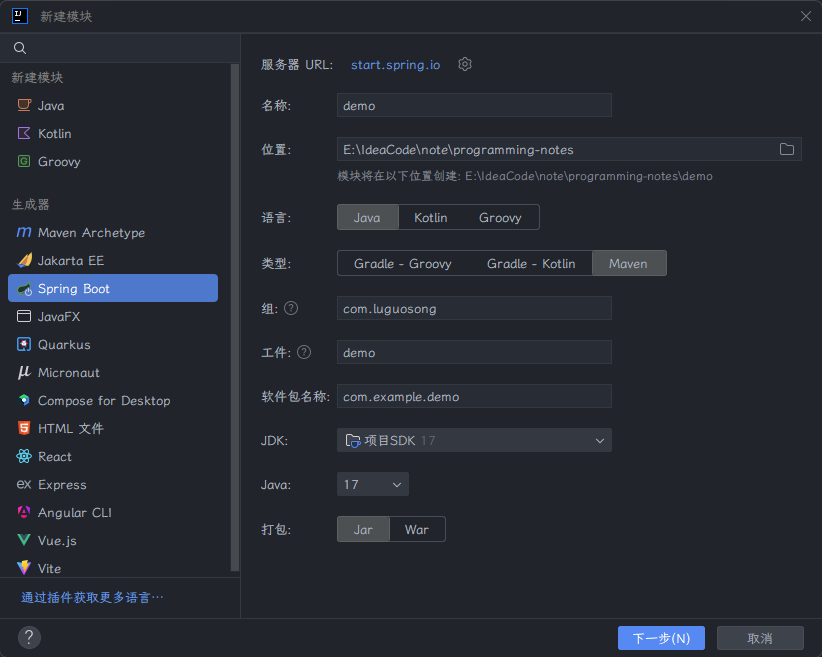This screenshot has width=822, height=657.
Task: Select Jar packaging
Action: (363, 529)
